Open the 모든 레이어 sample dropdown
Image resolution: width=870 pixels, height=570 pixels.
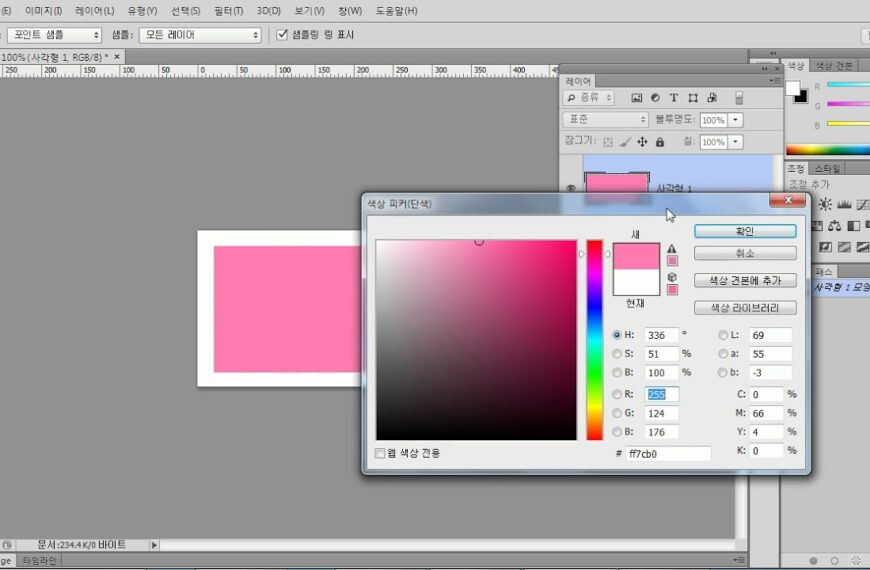[200, 35]
